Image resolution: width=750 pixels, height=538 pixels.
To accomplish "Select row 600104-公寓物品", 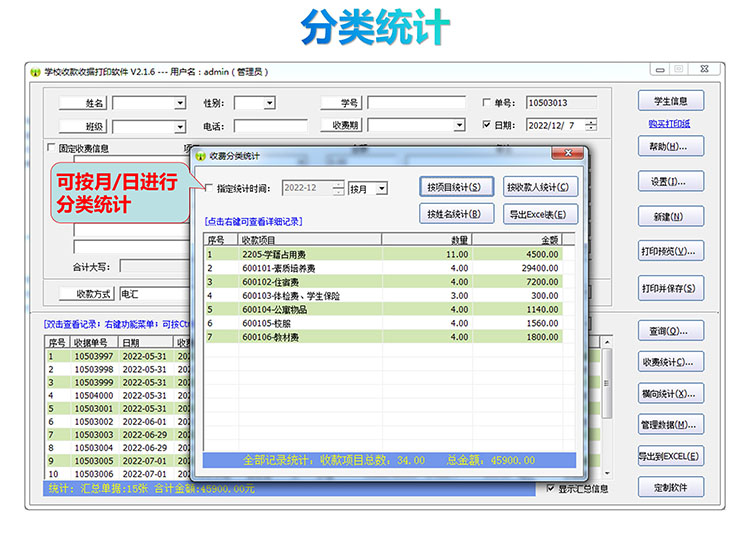I will 384,309.
